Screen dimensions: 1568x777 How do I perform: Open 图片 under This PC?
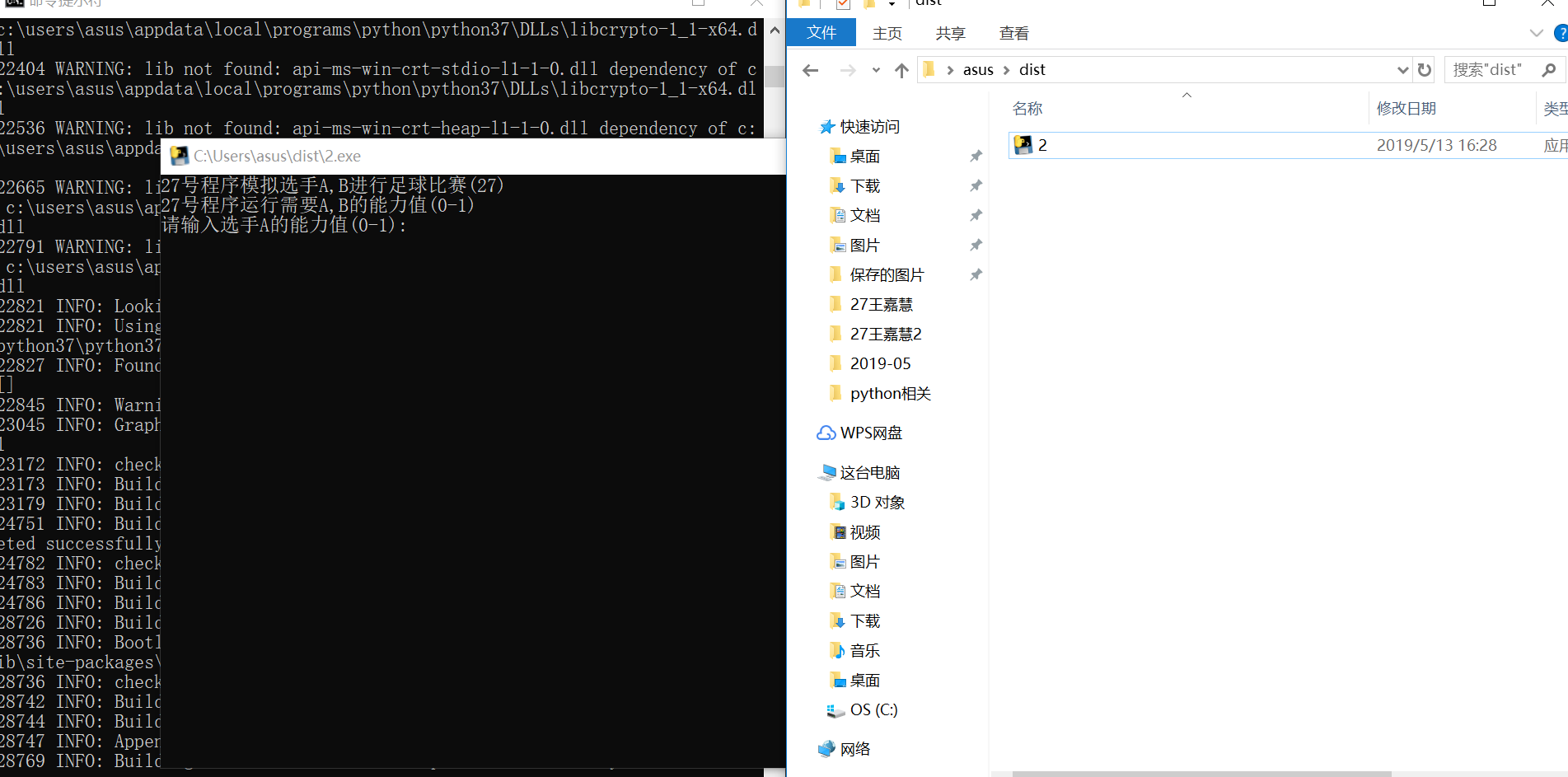(864, 562)
